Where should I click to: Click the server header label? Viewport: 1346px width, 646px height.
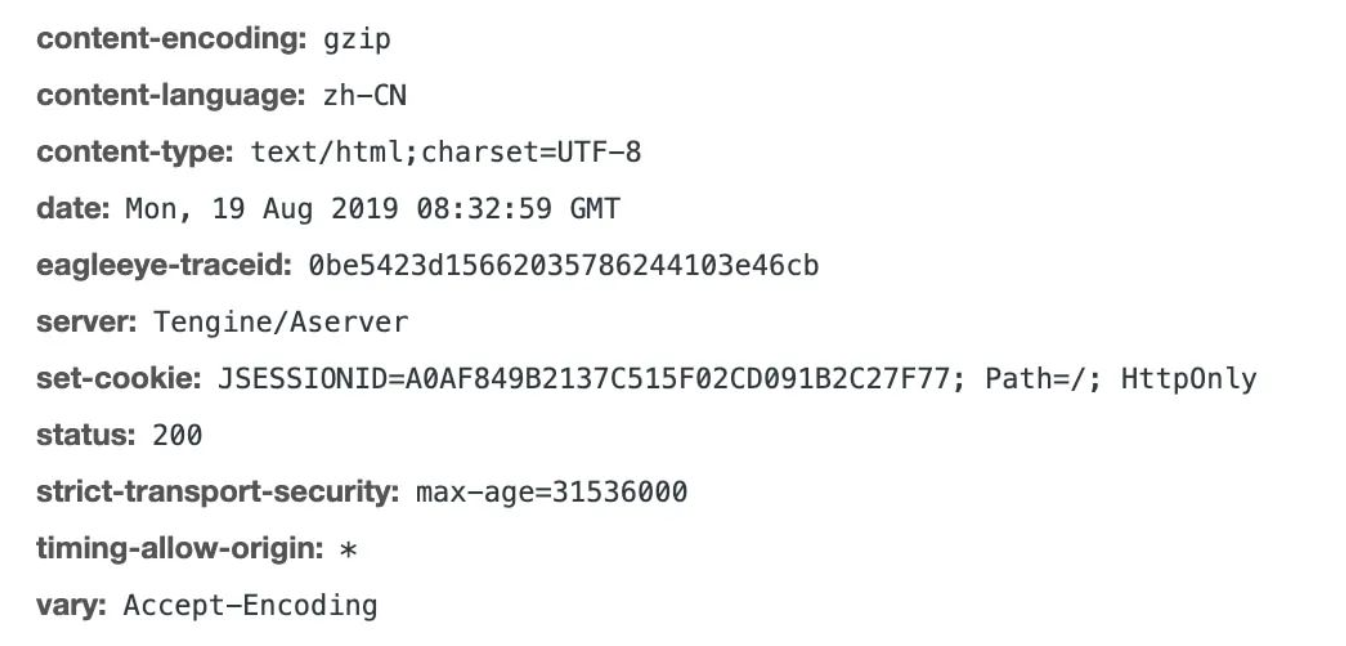point(85,322)
